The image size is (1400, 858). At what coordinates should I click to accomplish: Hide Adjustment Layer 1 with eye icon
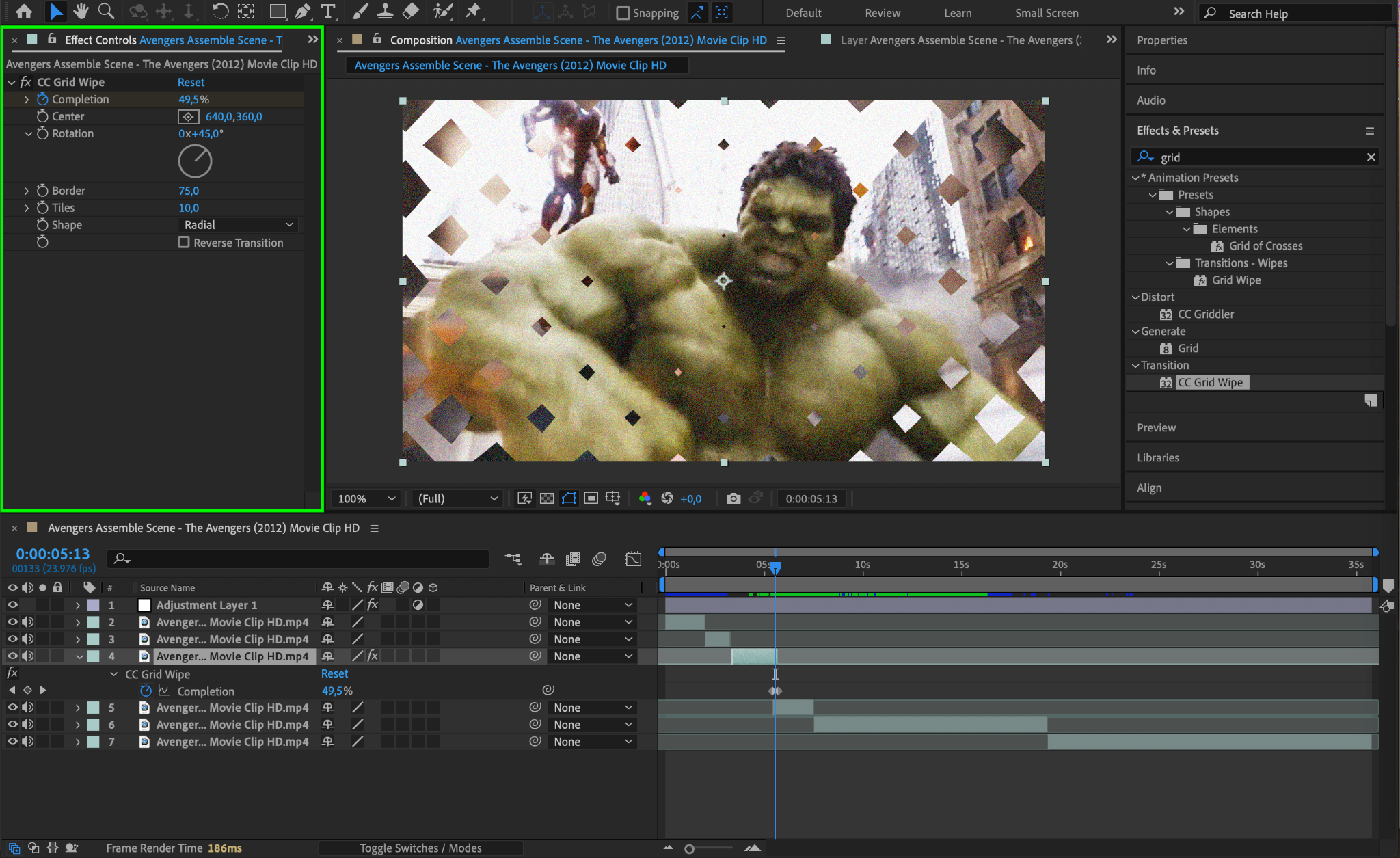(12, 605)
